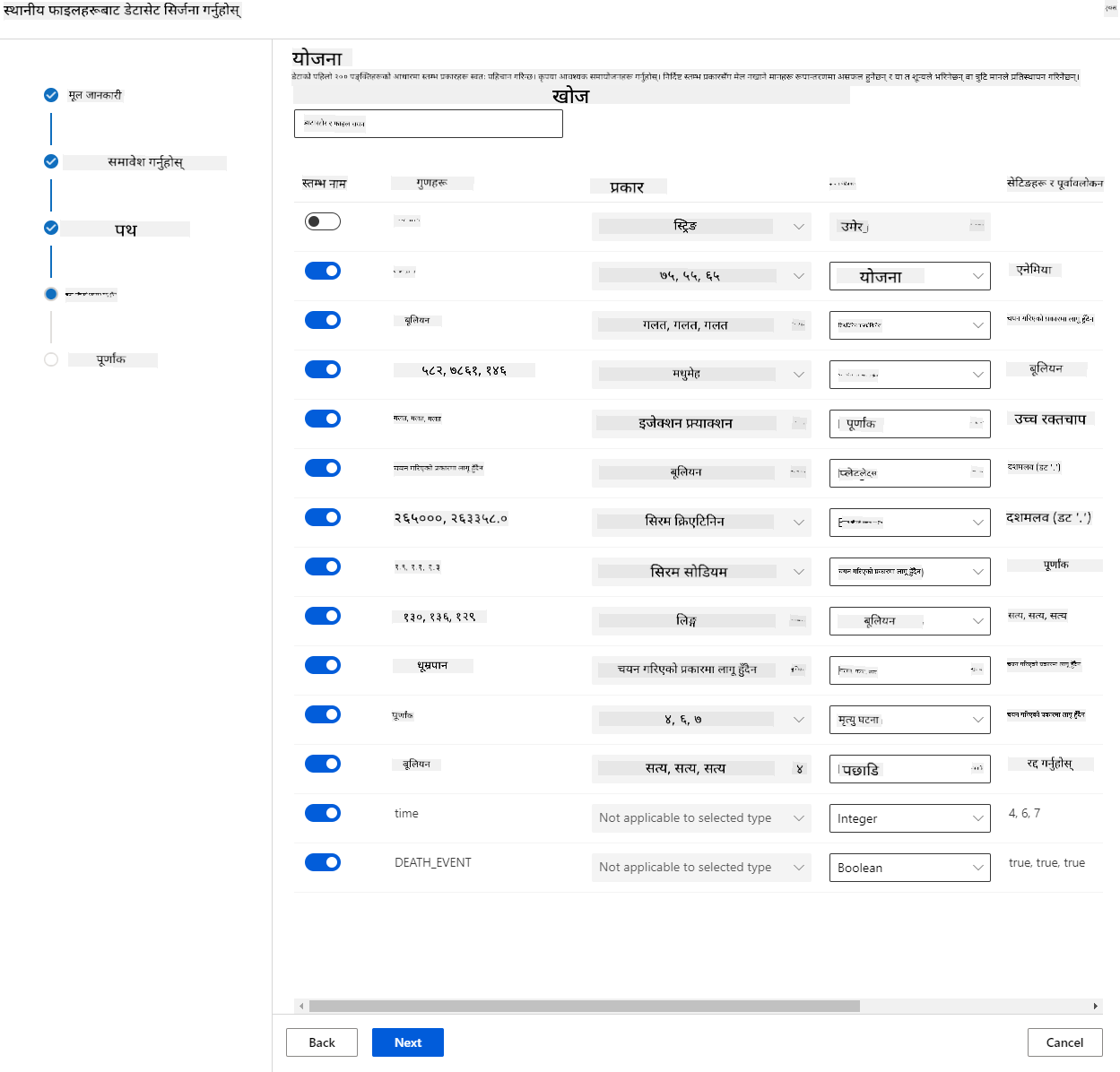The image size is (1120, 1072).
Task: Click the १३०, १३६, १२९ values
Action: tap(439, 617)
